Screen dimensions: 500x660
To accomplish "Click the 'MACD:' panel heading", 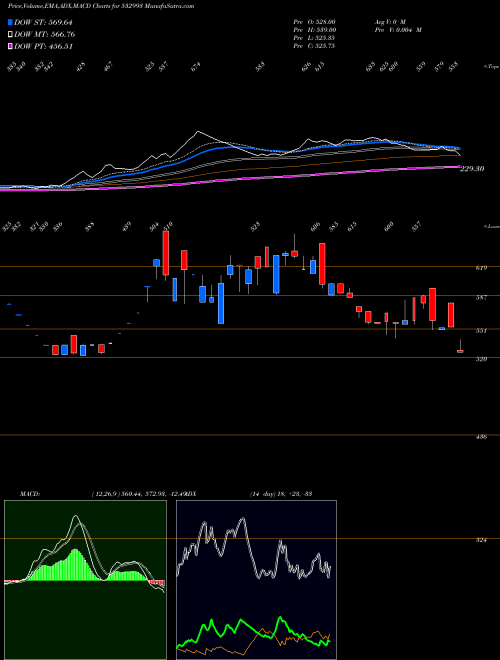I will click(30, 494).
